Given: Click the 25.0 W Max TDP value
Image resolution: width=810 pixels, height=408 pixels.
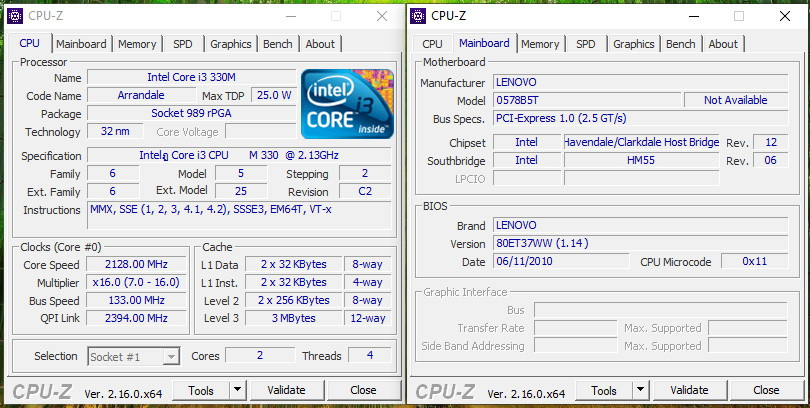Looking at the screenshot, I should tap(274, 95).
